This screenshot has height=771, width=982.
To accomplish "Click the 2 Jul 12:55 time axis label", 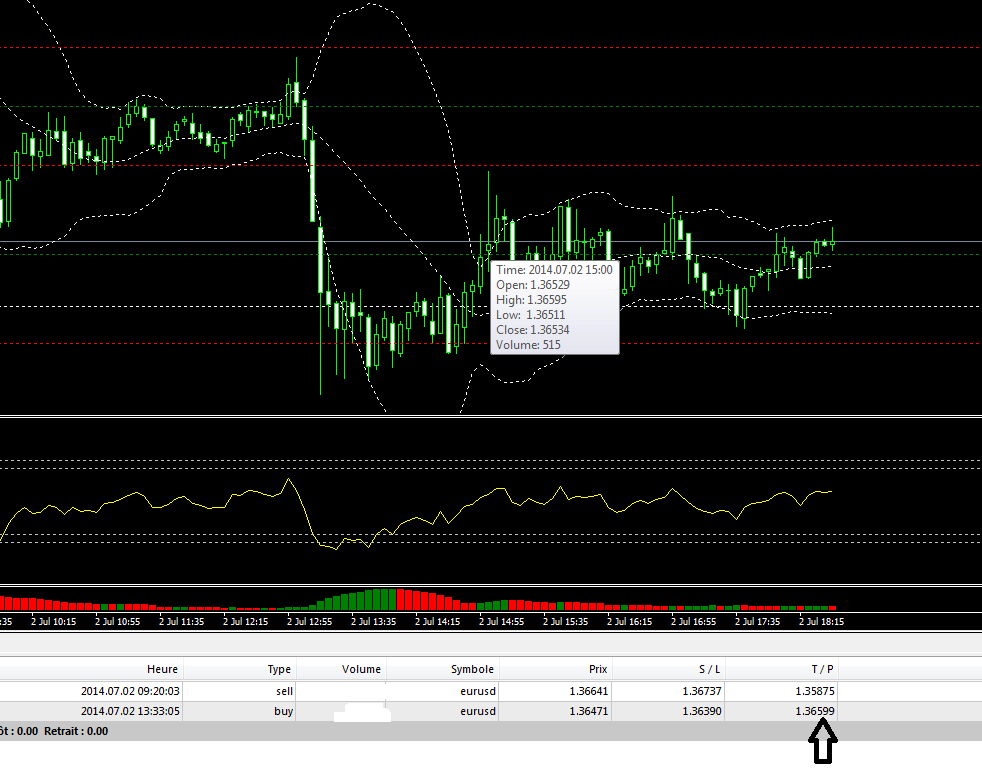I will pyautogui.click(x=309, y=621).
